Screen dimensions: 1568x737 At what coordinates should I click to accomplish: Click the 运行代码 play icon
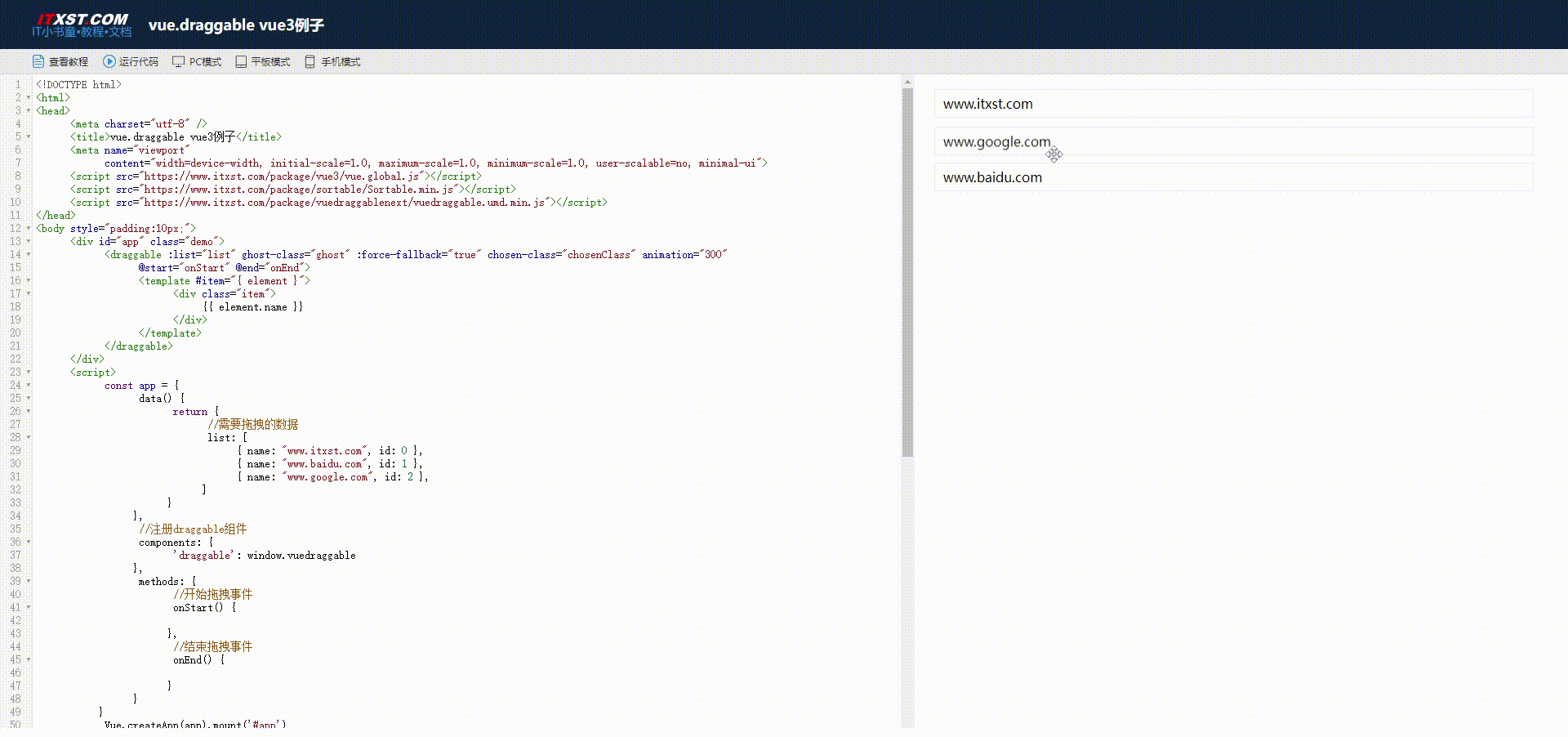point(109,61)
